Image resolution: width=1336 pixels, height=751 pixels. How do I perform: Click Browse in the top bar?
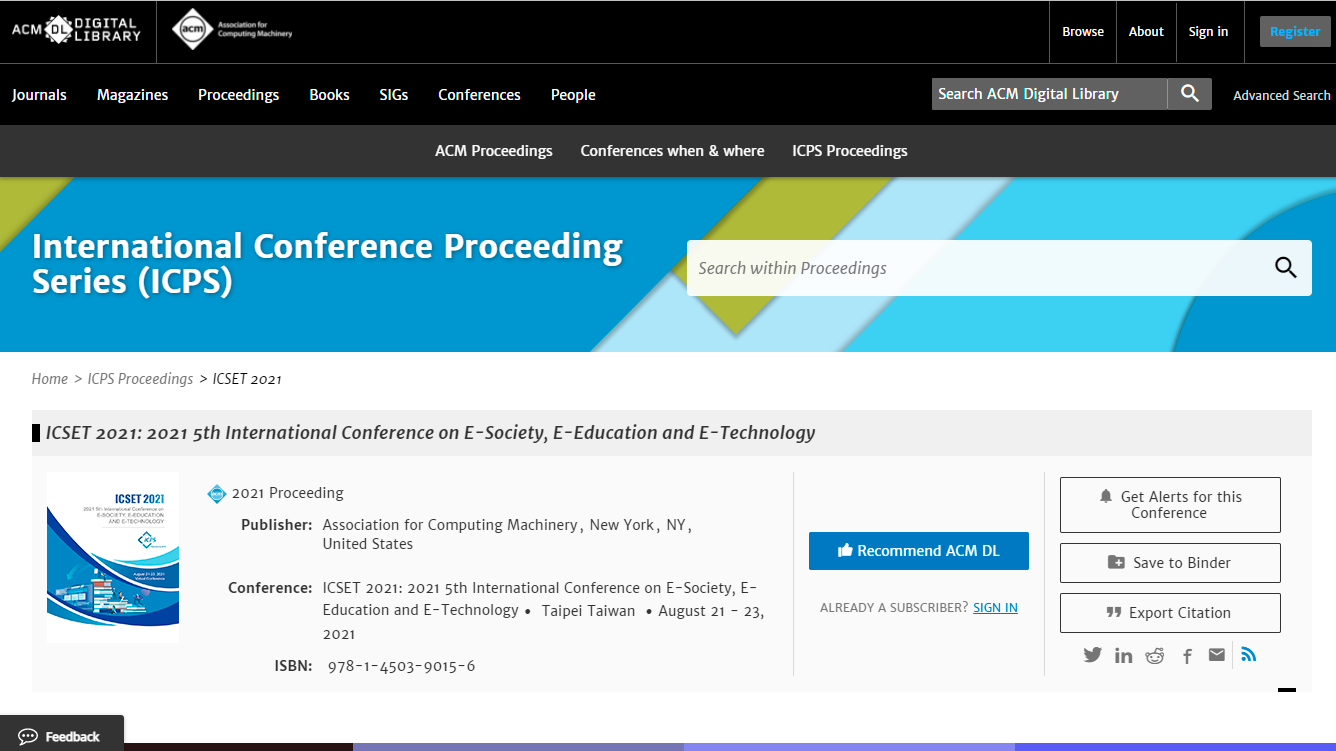(1083, 32)
